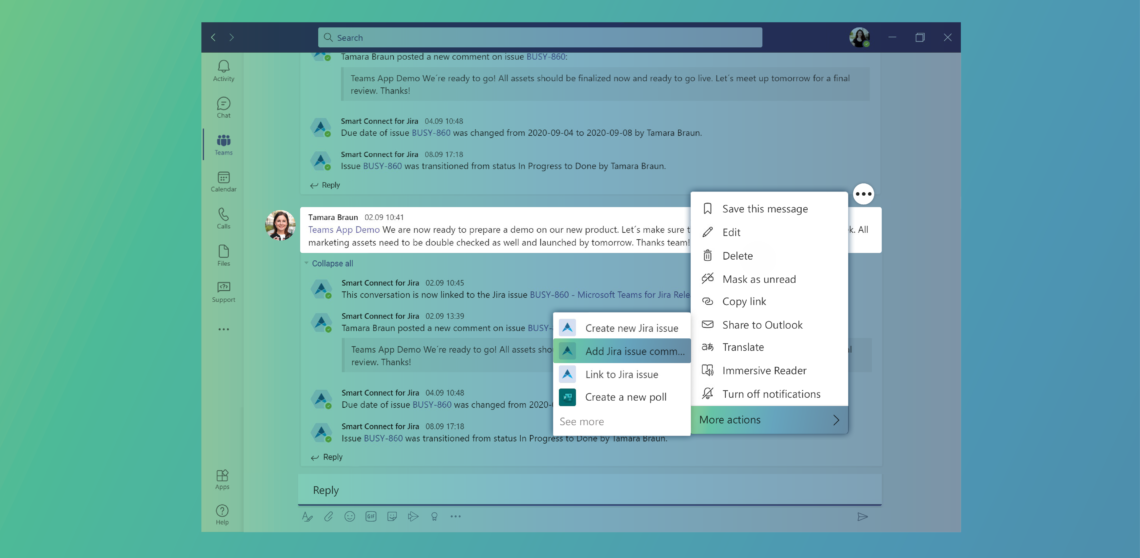Viewport: 1140px width, 558px height.
Task: Click Tamara Braun's profile picture beside message
Action: [x=280, y=226]
